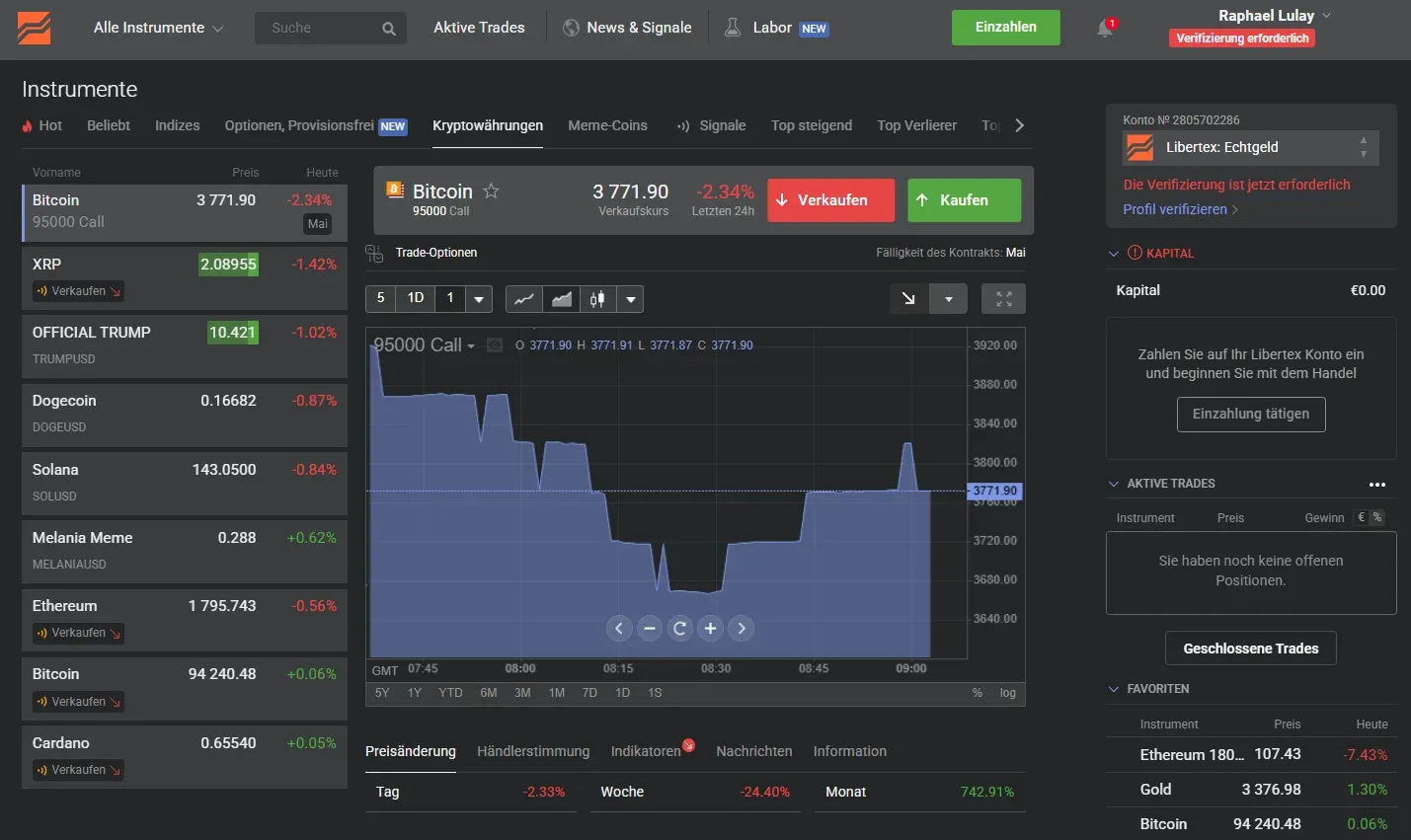Open the notifications bell
Image resolution: width=1411 pixels, height=840 pixels.
tap(1105, 28)
